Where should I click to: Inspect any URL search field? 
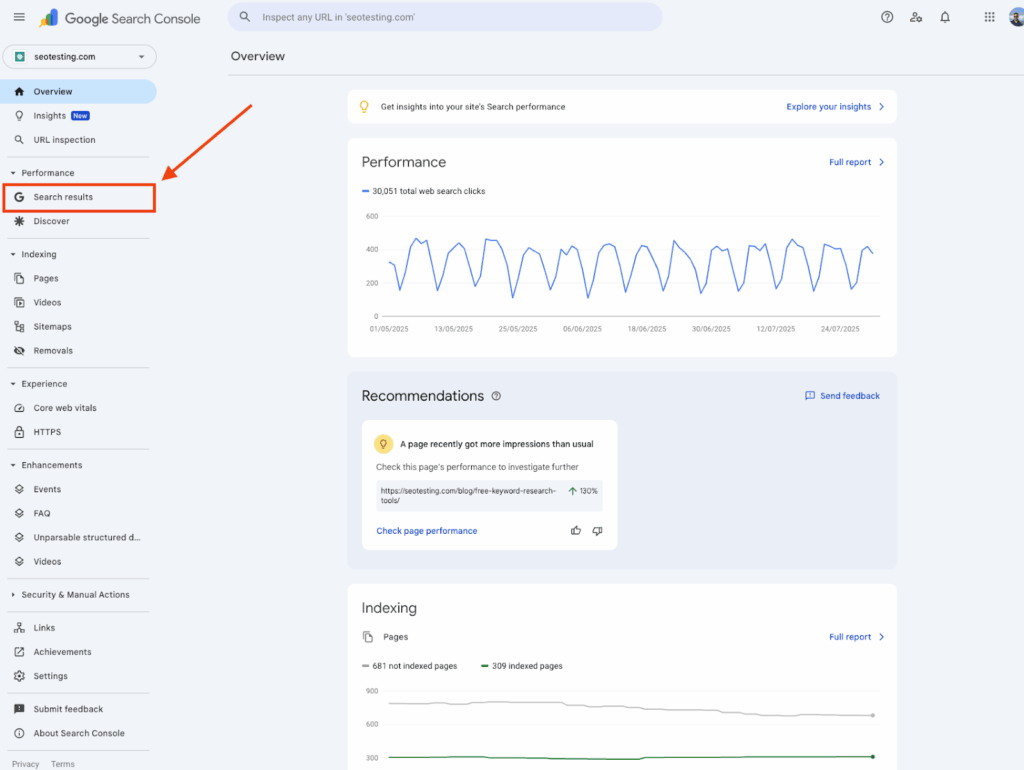click(x=445, y=17)
